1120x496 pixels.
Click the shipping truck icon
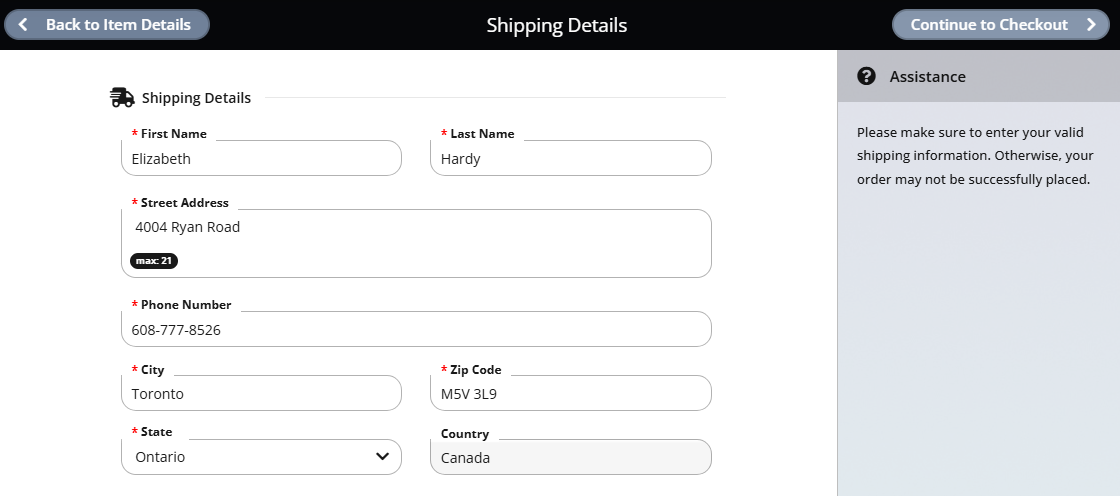tap(122, 97)
